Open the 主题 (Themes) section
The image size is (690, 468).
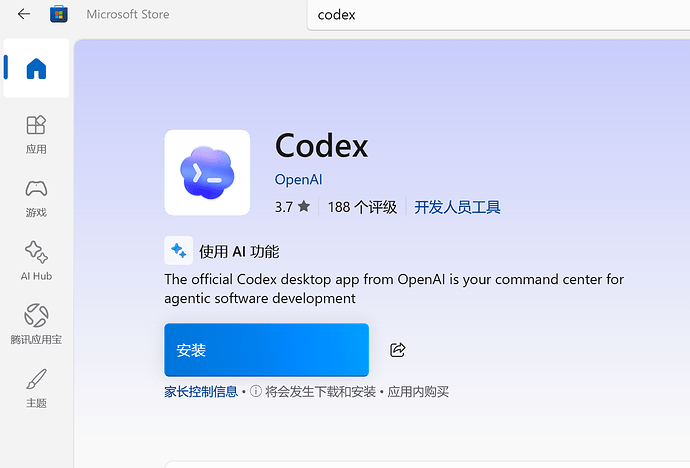coord(36,388)
